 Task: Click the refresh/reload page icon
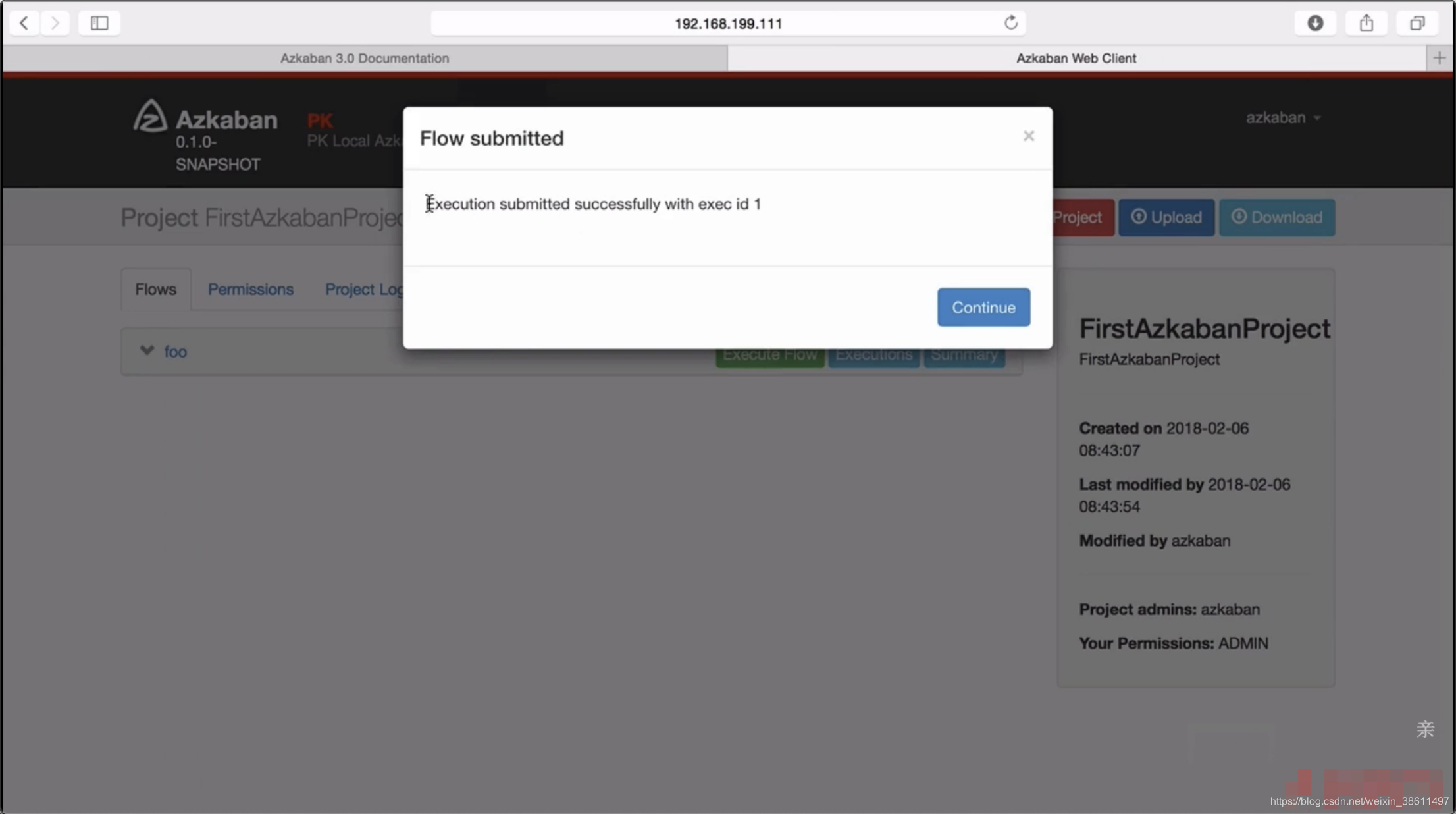(1011, 22)
